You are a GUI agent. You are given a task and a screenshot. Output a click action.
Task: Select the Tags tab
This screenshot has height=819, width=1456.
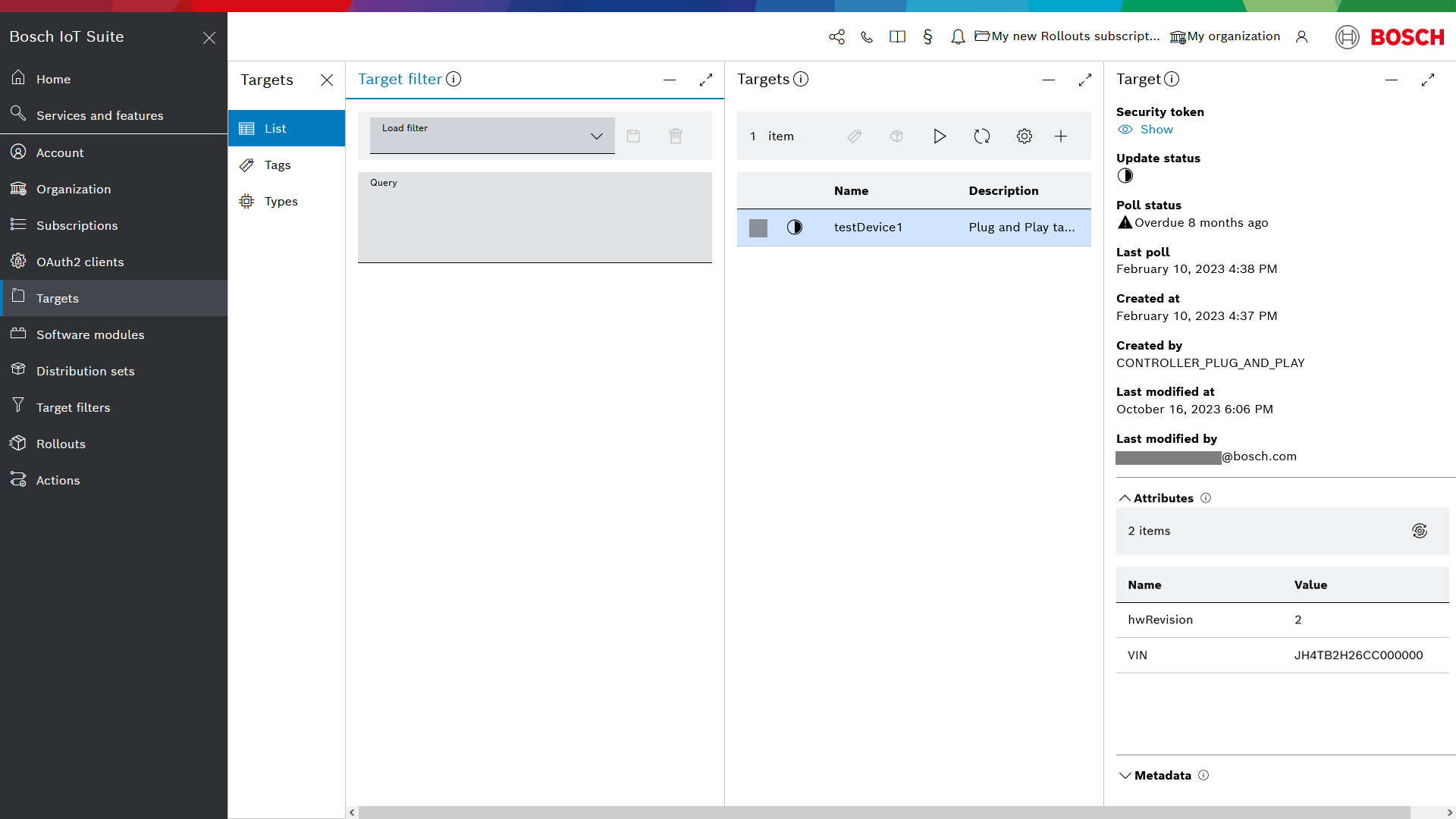click(278, 165)
